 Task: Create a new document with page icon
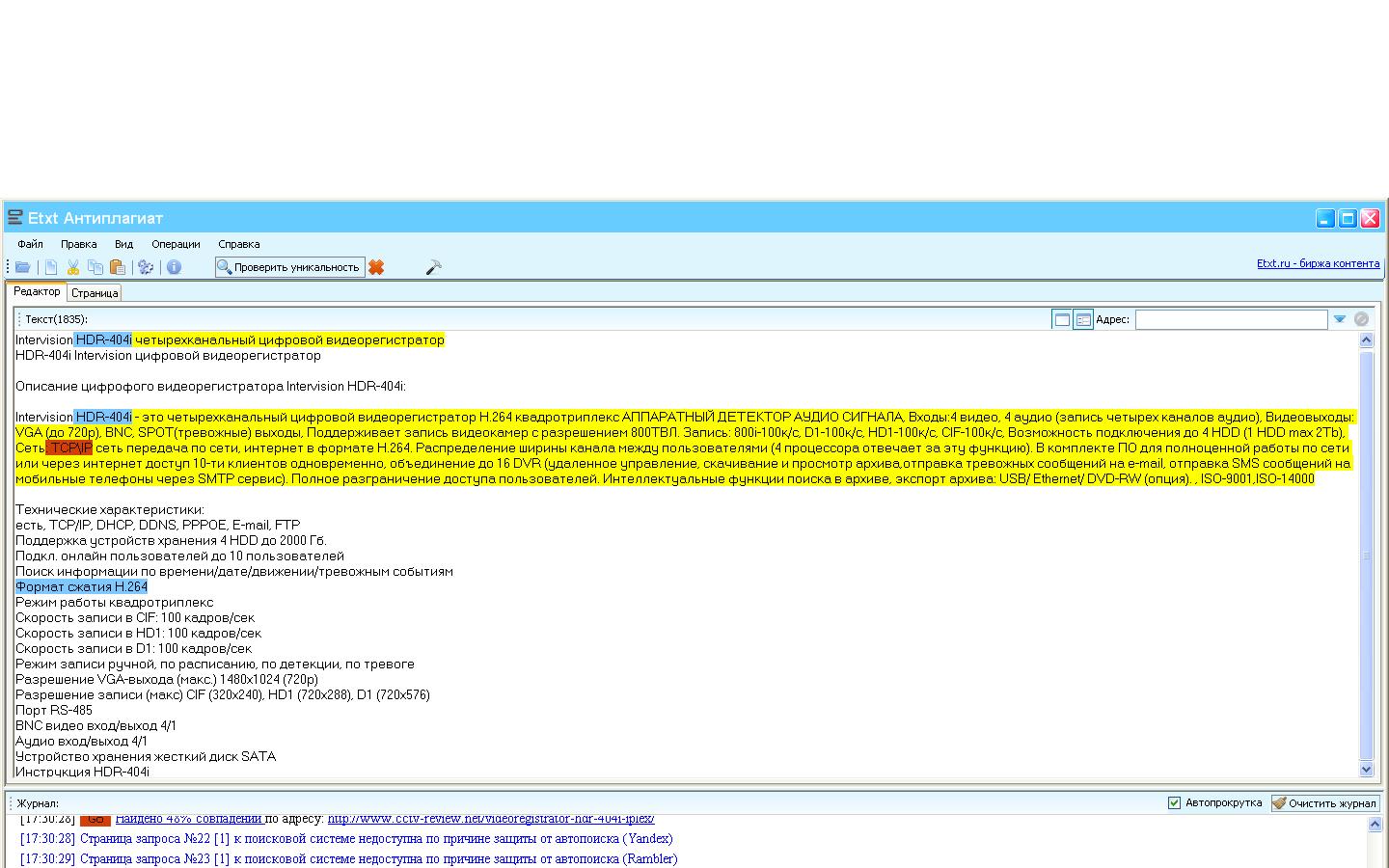tap(51, 267)
